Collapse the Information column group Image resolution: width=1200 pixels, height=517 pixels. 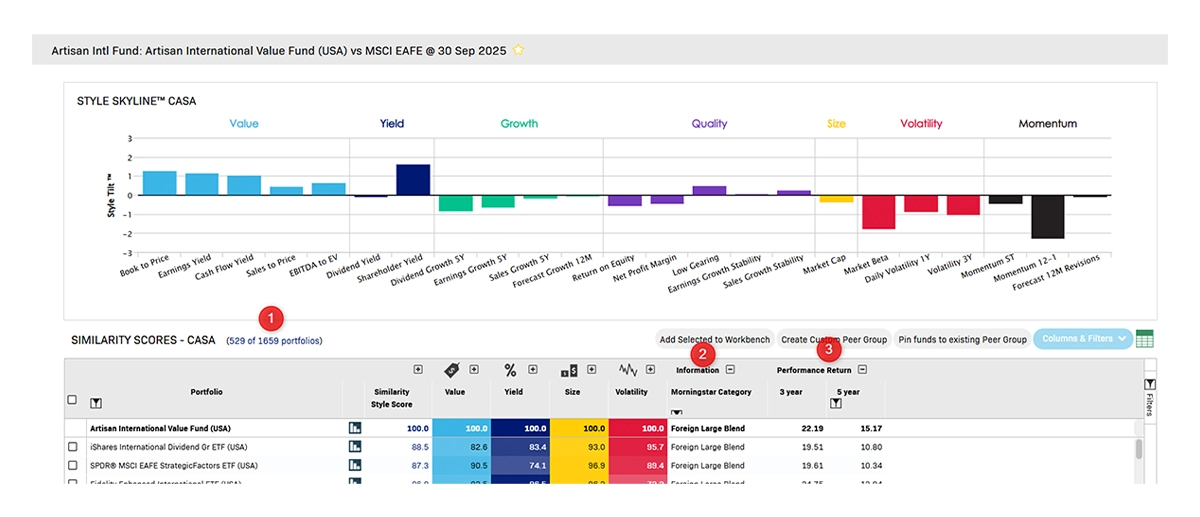731,369
